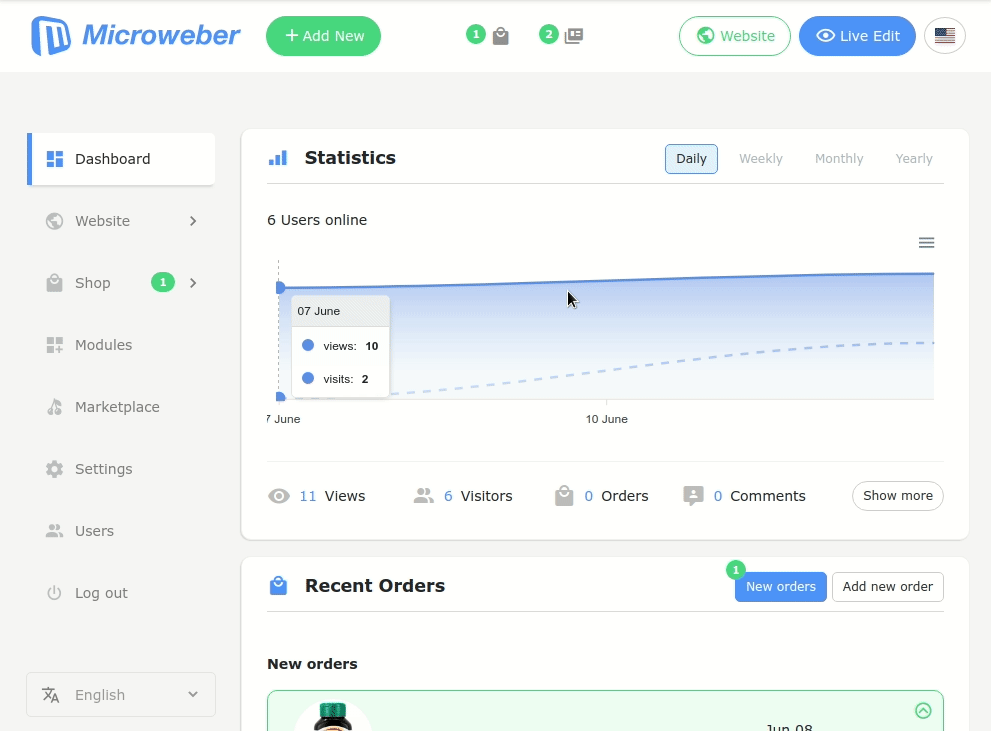Click the '6 Users online' text
Image resolution: width=991 pixels, height=731 pixels.
coord(317,220)
